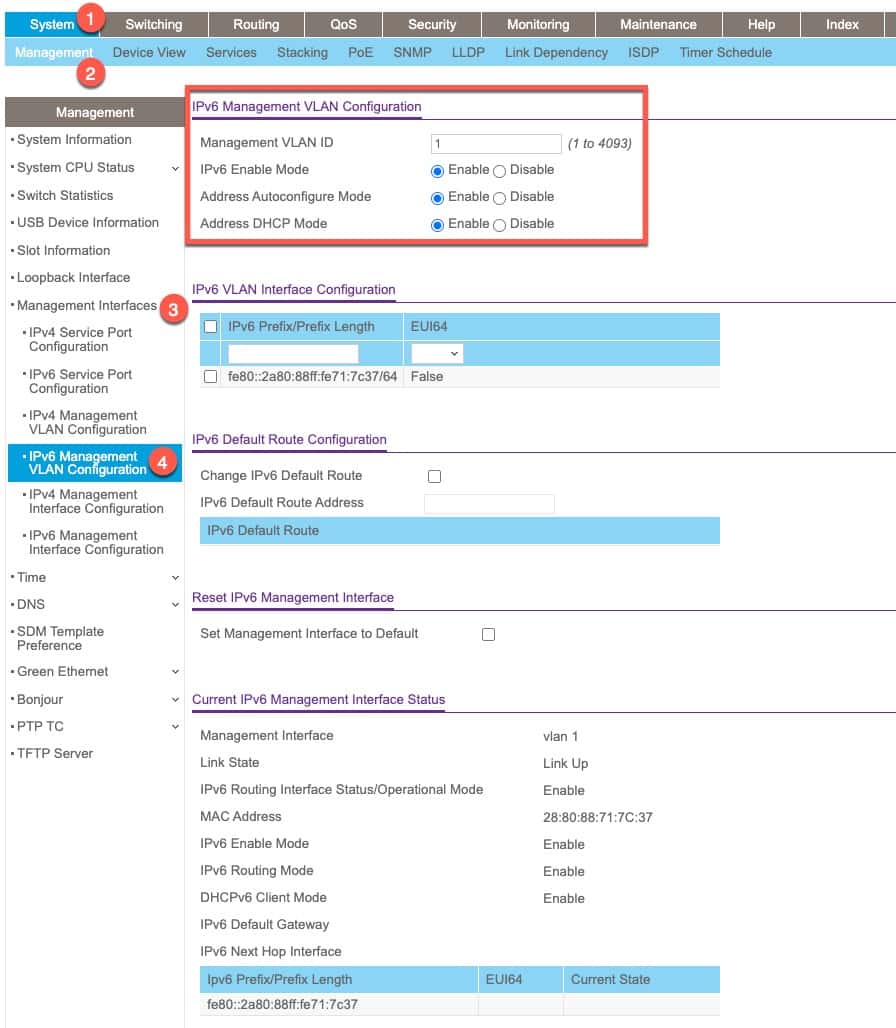Click the Management VLAN ID field
896x1028 pixels.
(x=496, y=144)
